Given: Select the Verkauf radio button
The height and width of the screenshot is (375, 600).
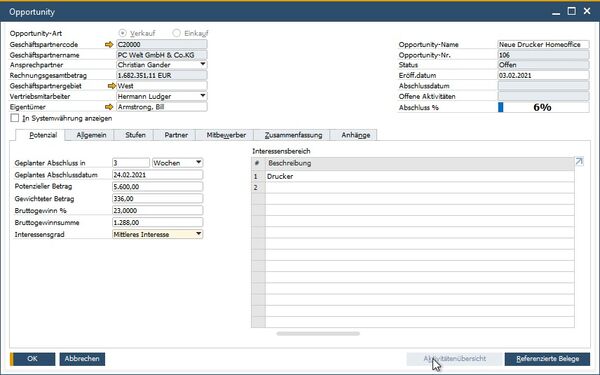Looking at the screenshot, I should click(122, 33).
